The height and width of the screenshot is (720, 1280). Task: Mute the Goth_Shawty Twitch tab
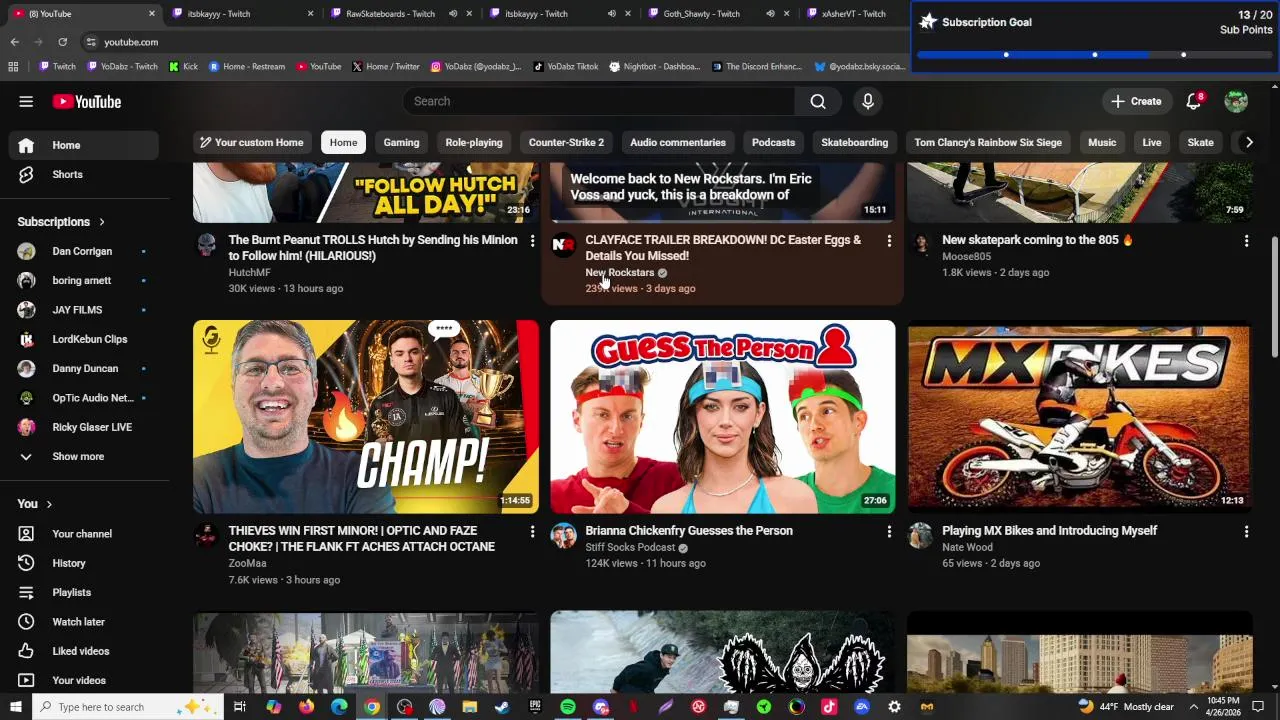pos(770,14)
